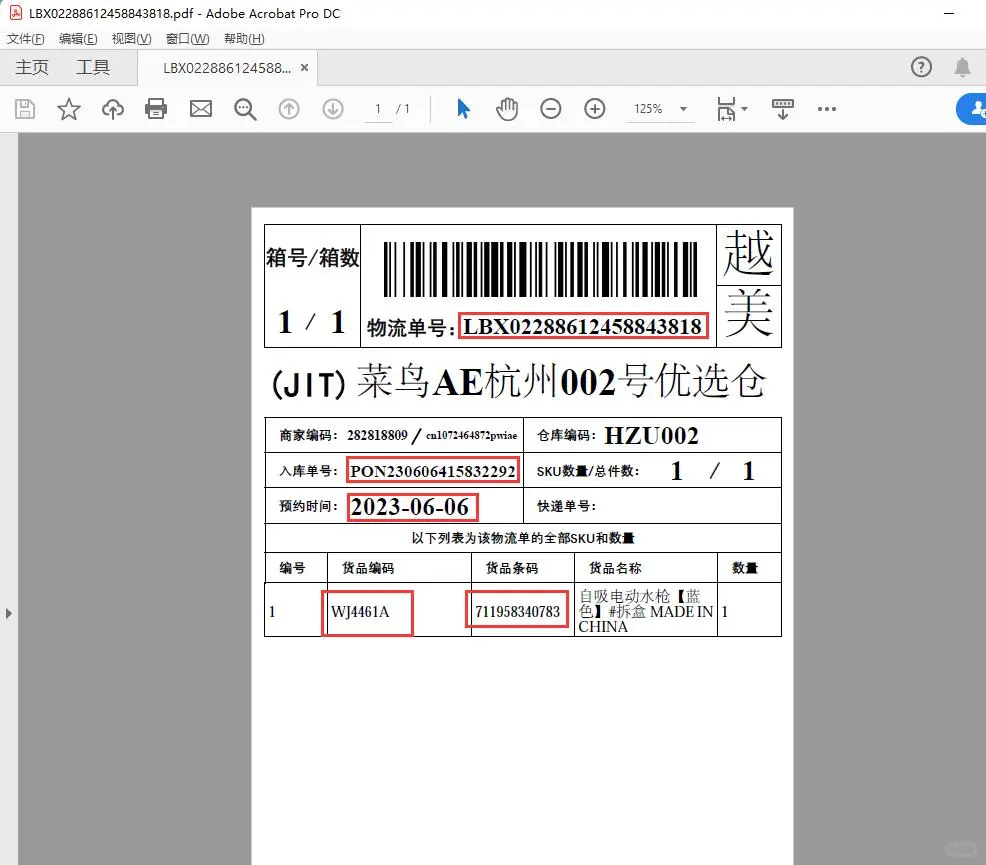Open the Find text magnifier icon
This screenshot has height=865, width=986.
tap(245, 109)
